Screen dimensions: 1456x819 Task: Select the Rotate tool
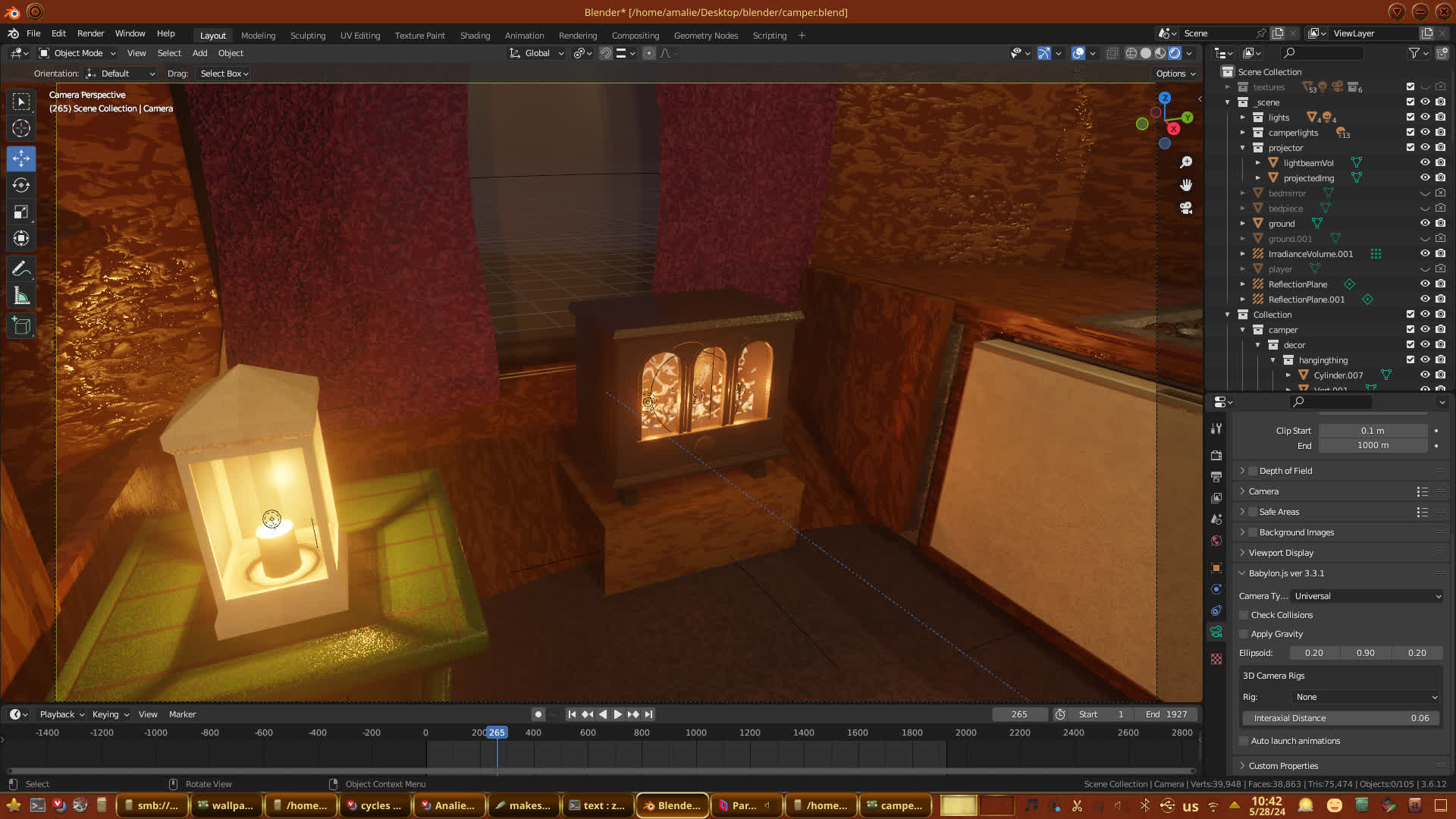pyautogui.click(x=21, y=185)
